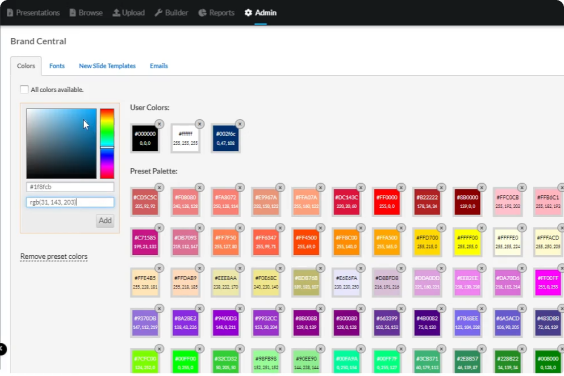The width and height of the screenshot is (564, 376).
Task: Open the Upload page
Action: 129,13
